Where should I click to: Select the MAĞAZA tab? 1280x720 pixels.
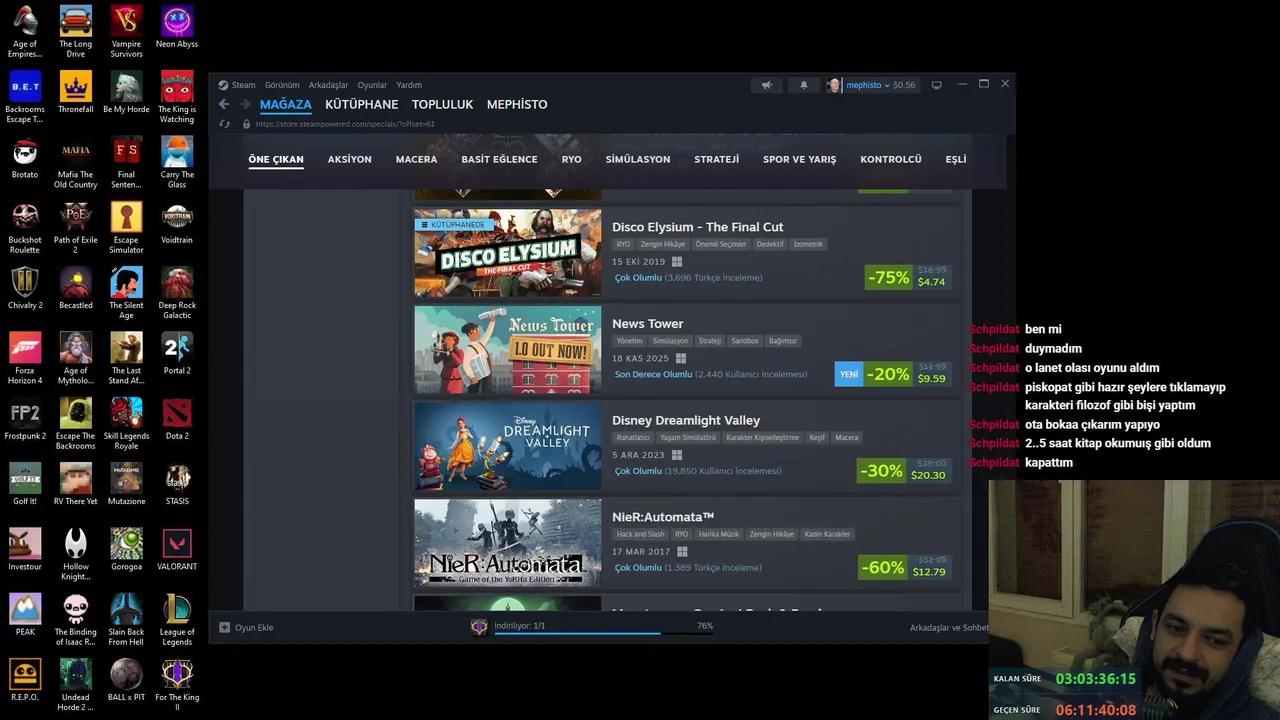tap(285, 104)
